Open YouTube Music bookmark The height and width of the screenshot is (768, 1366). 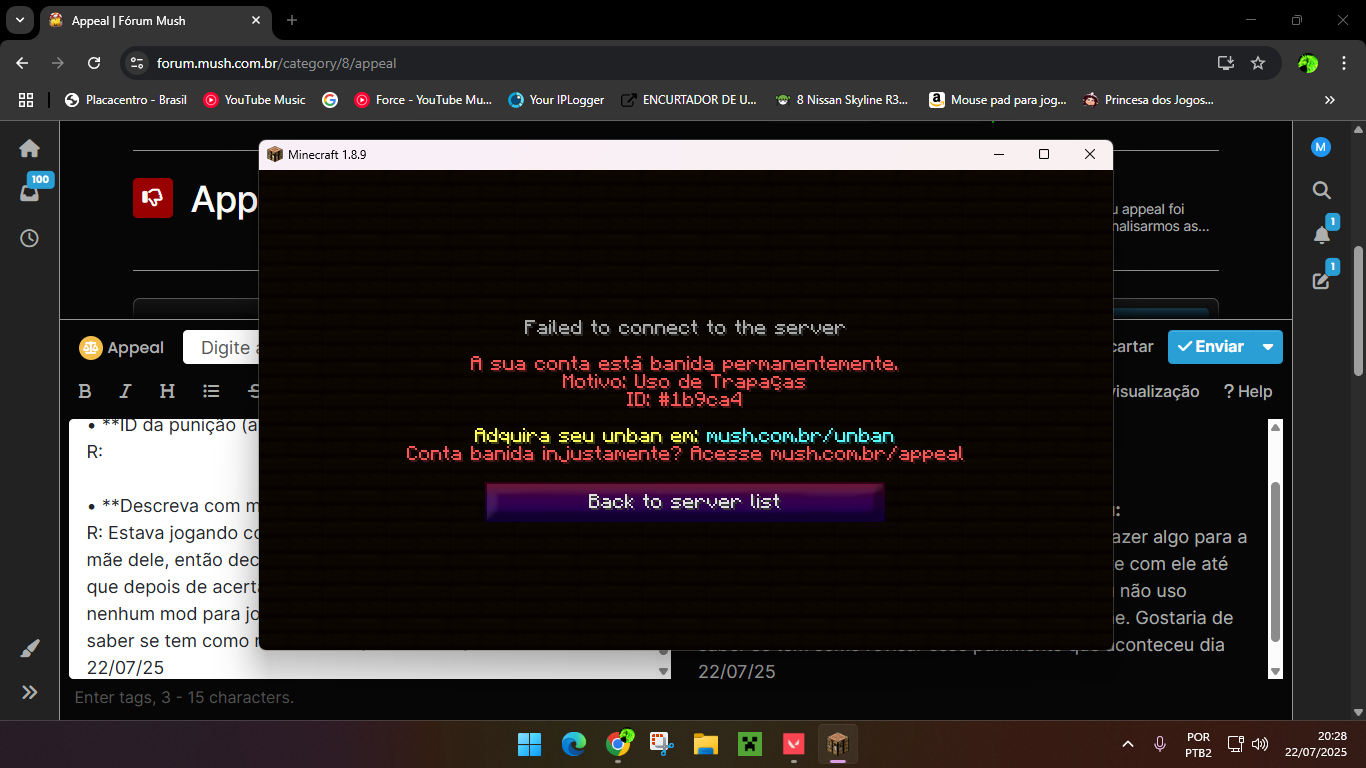[254, 100]
